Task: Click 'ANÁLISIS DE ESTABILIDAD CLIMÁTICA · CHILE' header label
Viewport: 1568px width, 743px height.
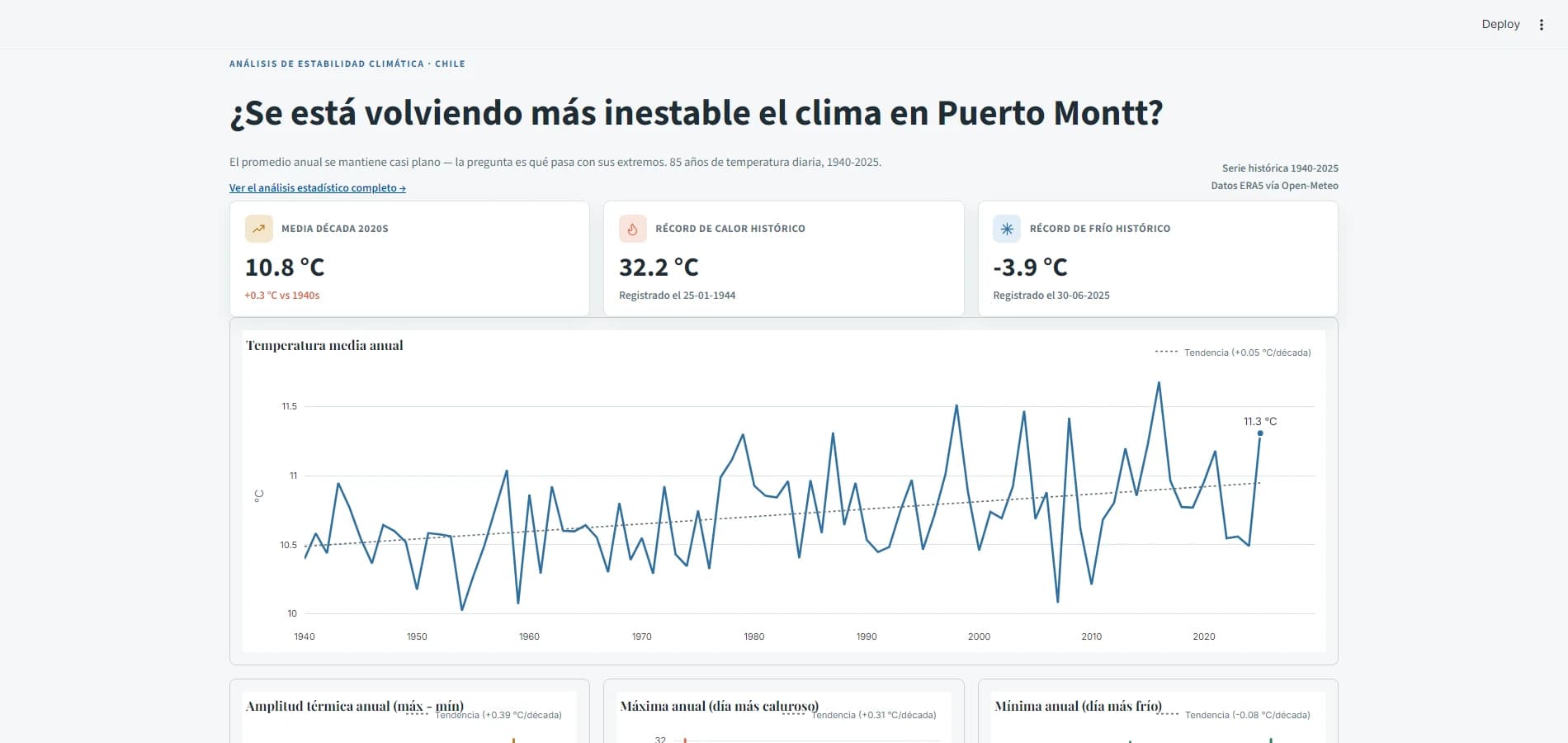Action: [347, 64]
